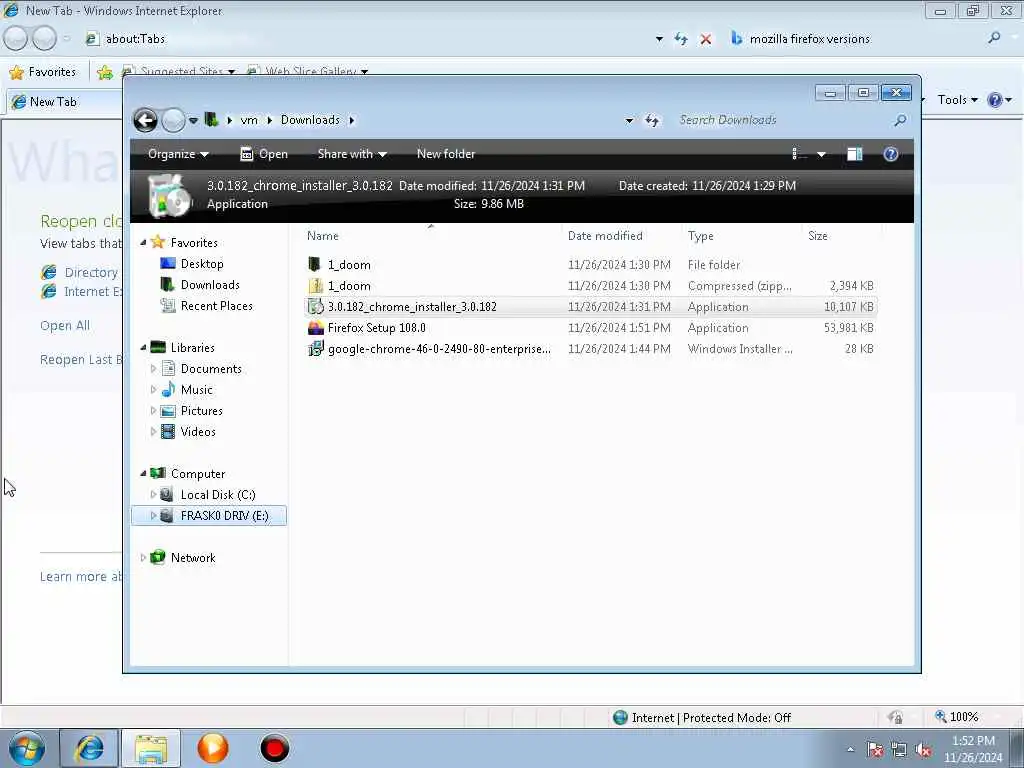Select FRASK0 DRIV (E:) drive

[x=209, y=516]
